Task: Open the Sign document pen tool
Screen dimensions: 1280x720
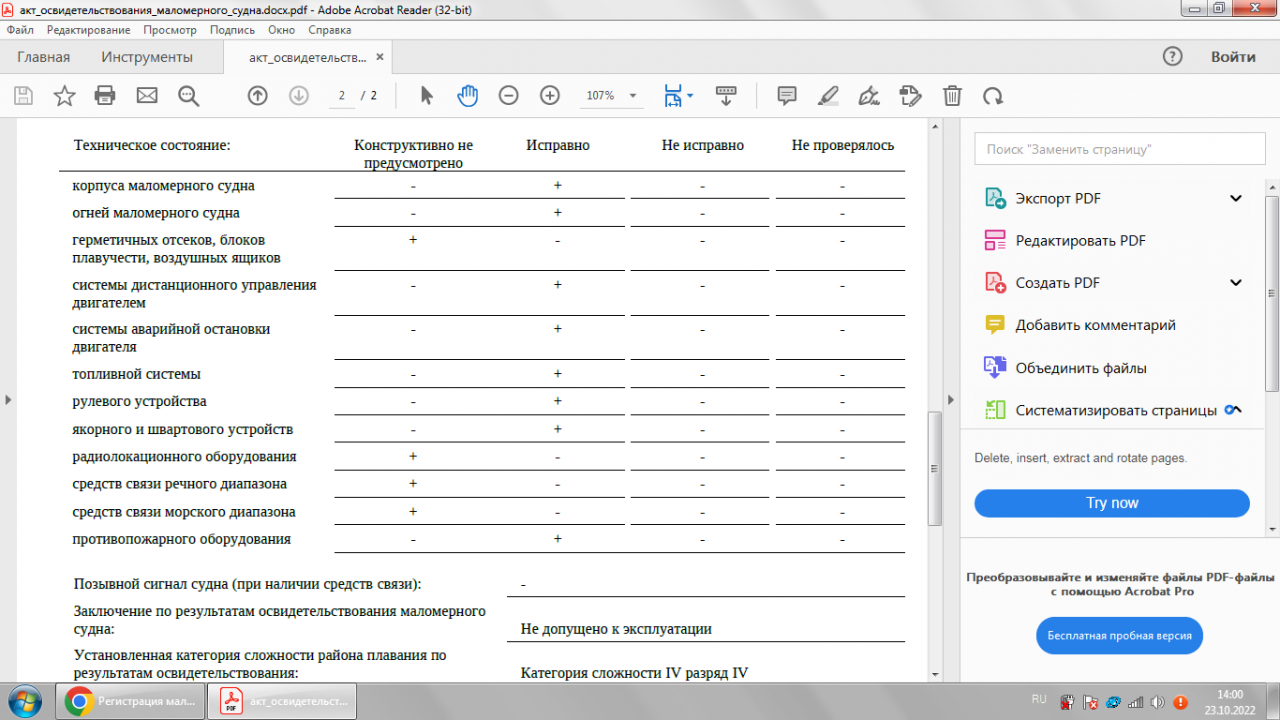Action: click(x=869, y=96)
